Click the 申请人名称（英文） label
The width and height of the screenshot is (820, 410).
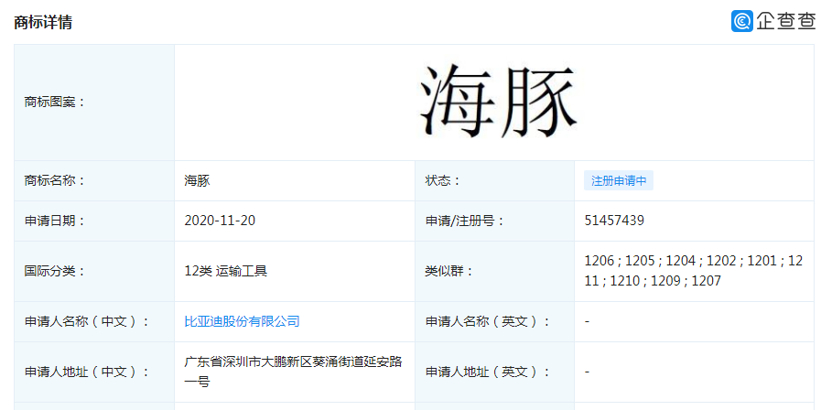(487, 321)
